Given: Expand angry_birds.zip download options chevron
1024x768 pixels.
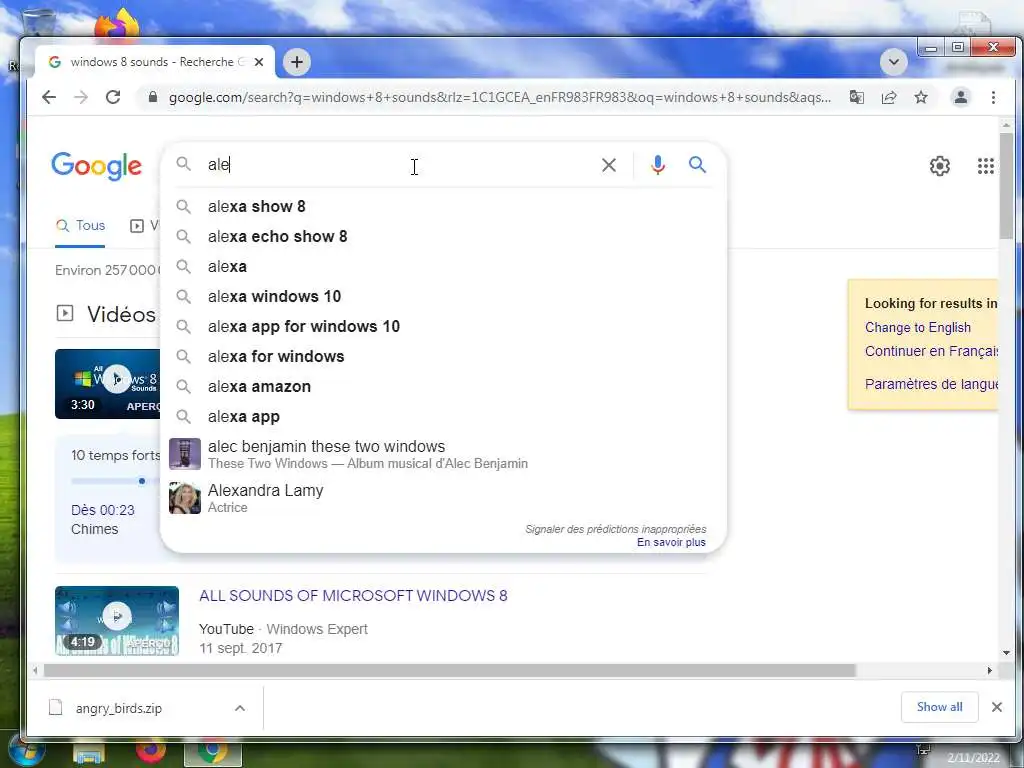Looking at the screenshot, I should pyautogui.click(x=240, y=709).
